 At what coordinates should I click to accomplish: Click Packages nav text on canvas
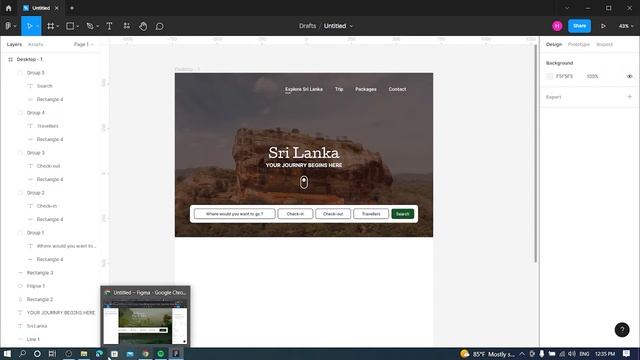click(x=366, y=89)
